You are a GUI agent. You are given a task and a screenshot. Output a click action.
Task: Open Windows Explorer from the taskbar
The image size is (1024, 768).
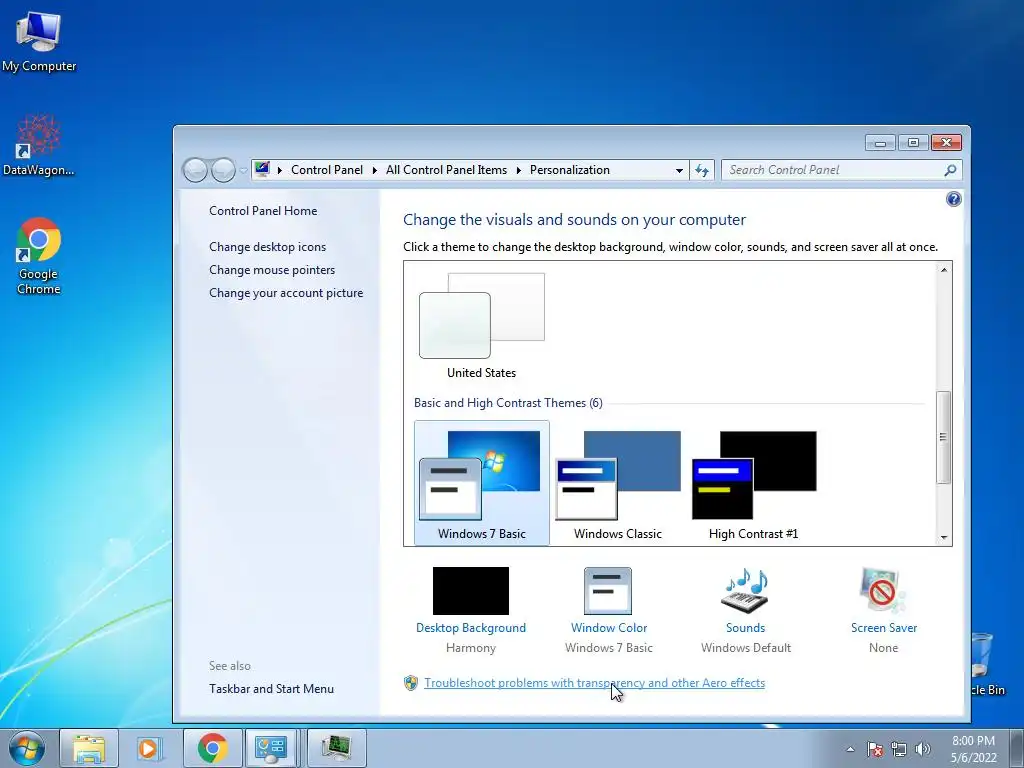pos(89,748)
